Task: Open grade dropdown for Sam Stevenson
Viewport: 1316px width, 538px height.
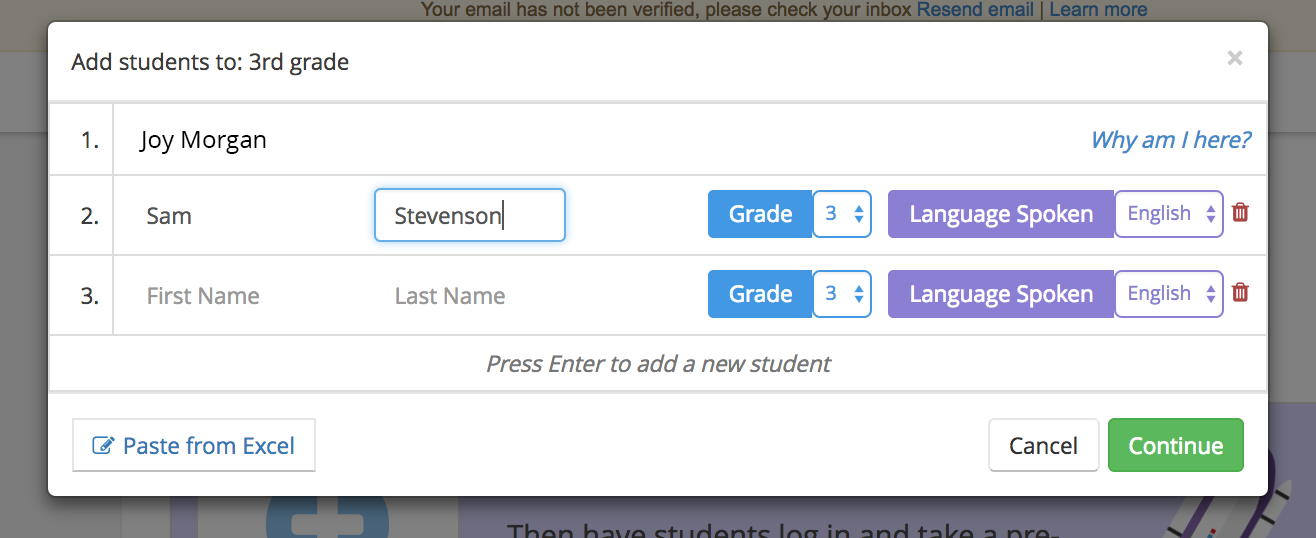Action: click(842, 214)
